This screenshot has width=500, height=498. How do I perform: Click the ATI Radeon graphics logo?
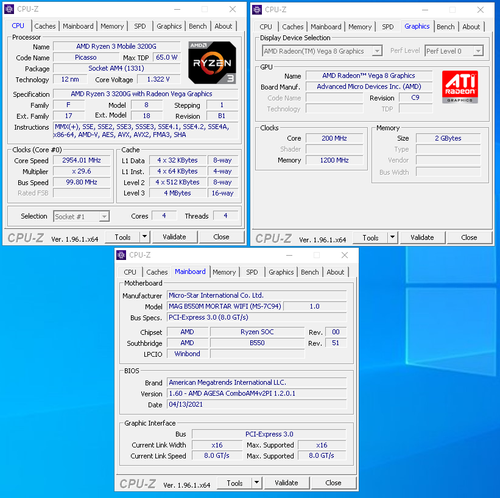(x=460, y=87)
